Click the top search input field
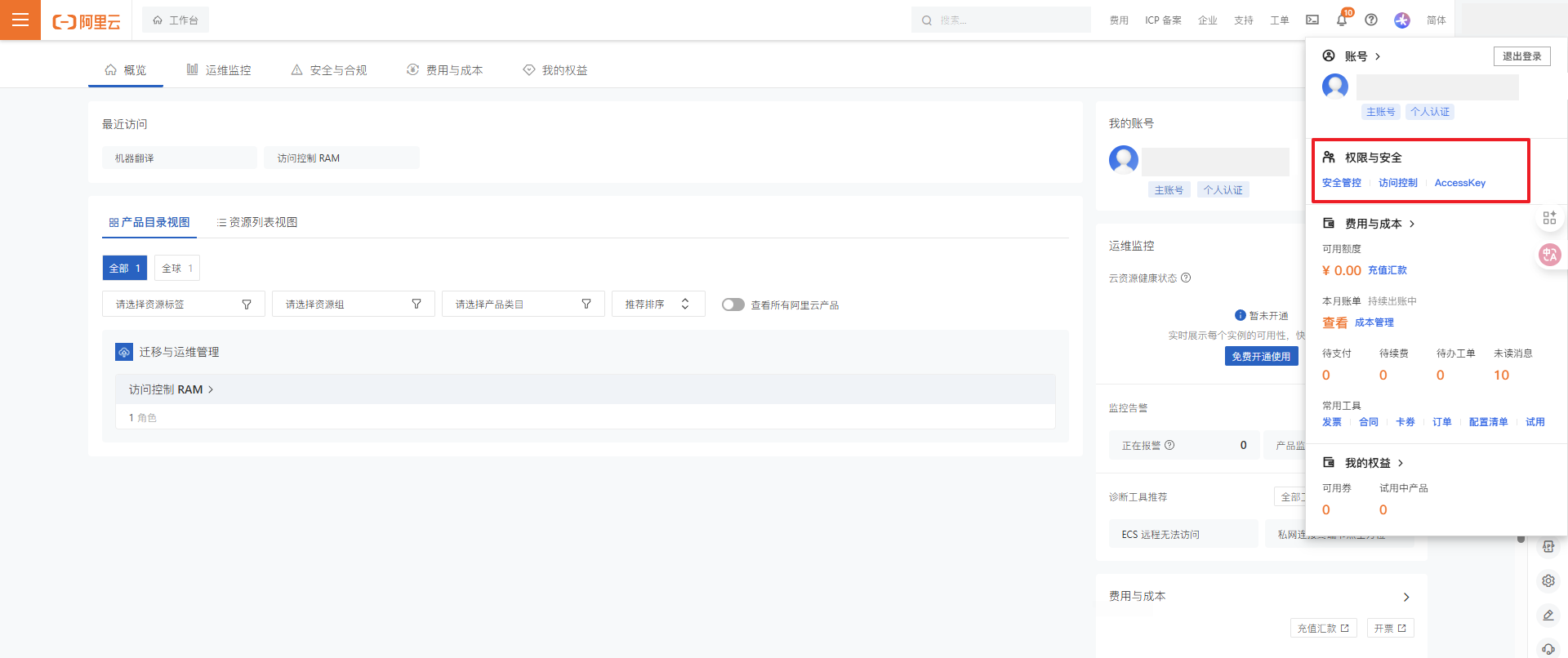 pos(1009,20)
